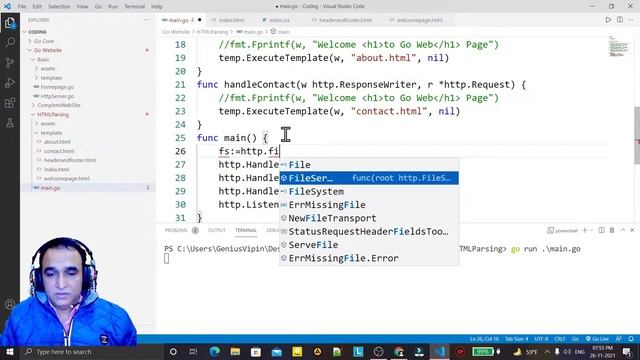Click the Cortana circle icon
This screenshot has width=640, height=360.
(x=173, y=351)
